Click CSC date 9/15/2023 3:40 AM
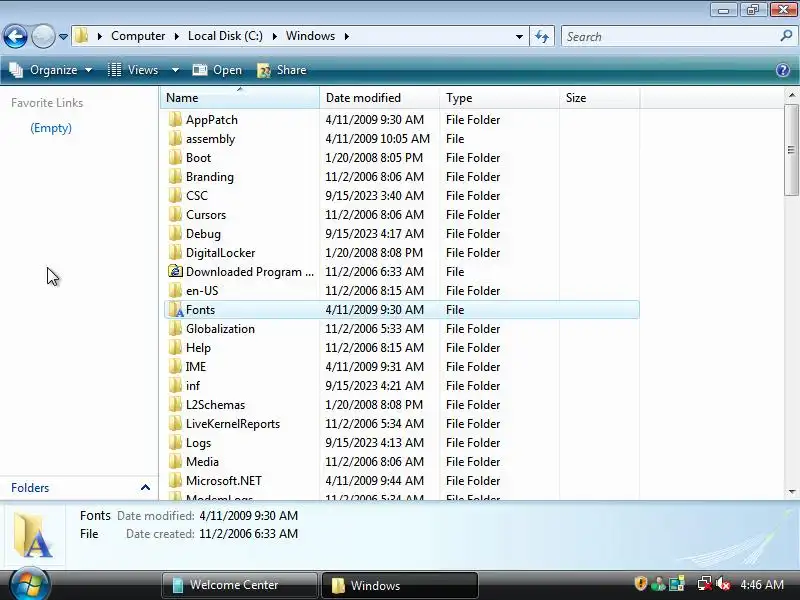800x600 pixels. pos(374,195)
